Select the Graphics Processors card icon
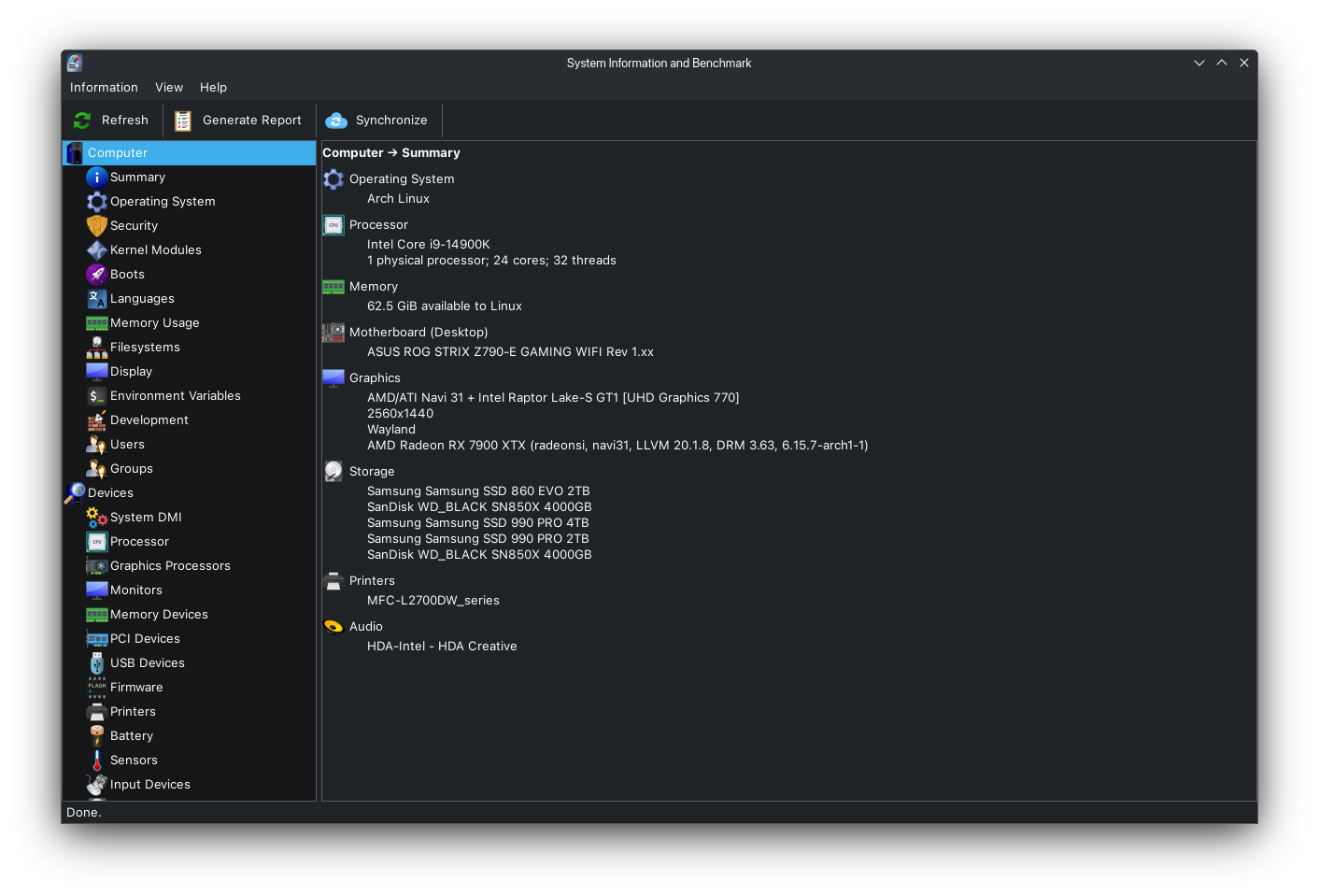Viewport: 1319px width, 896px height. [96, 565]
